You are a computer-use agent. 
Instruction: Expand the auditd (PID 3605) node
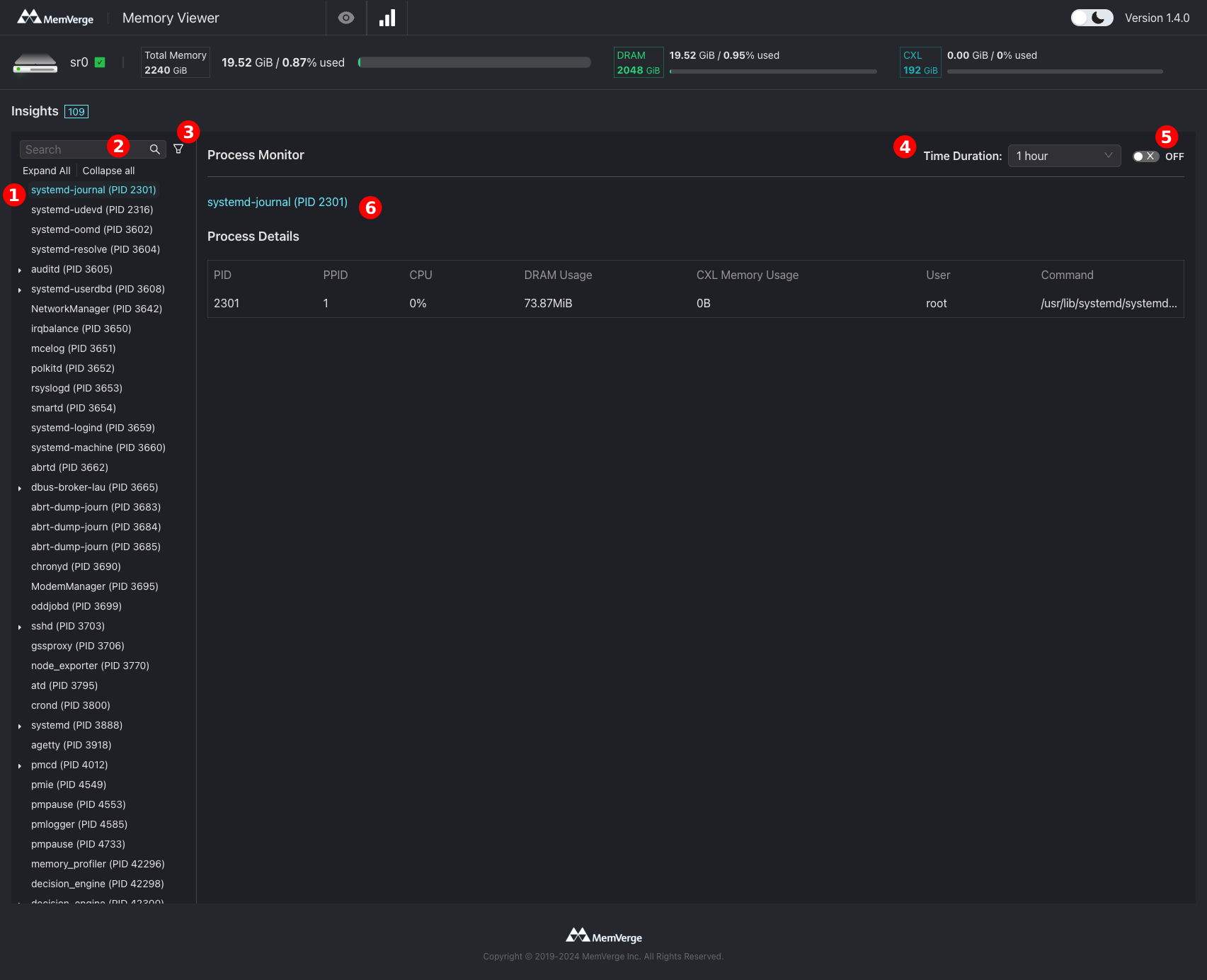pos(20,270)
